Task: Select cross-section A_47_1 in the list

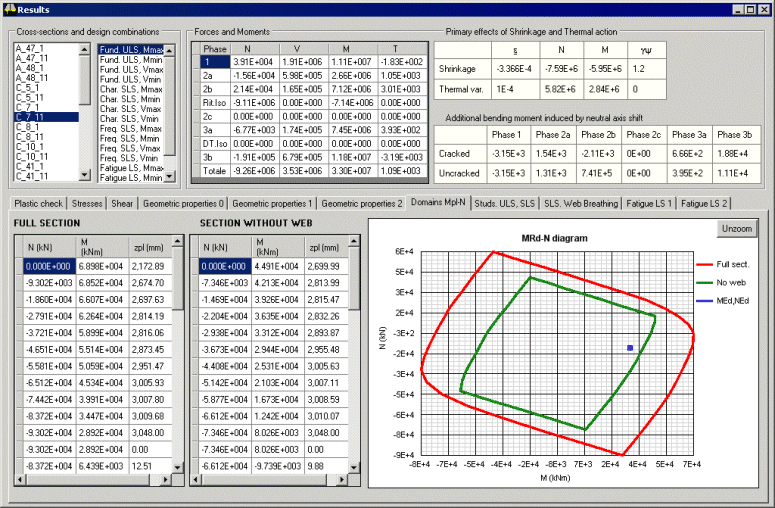Action: click(30, 47)
